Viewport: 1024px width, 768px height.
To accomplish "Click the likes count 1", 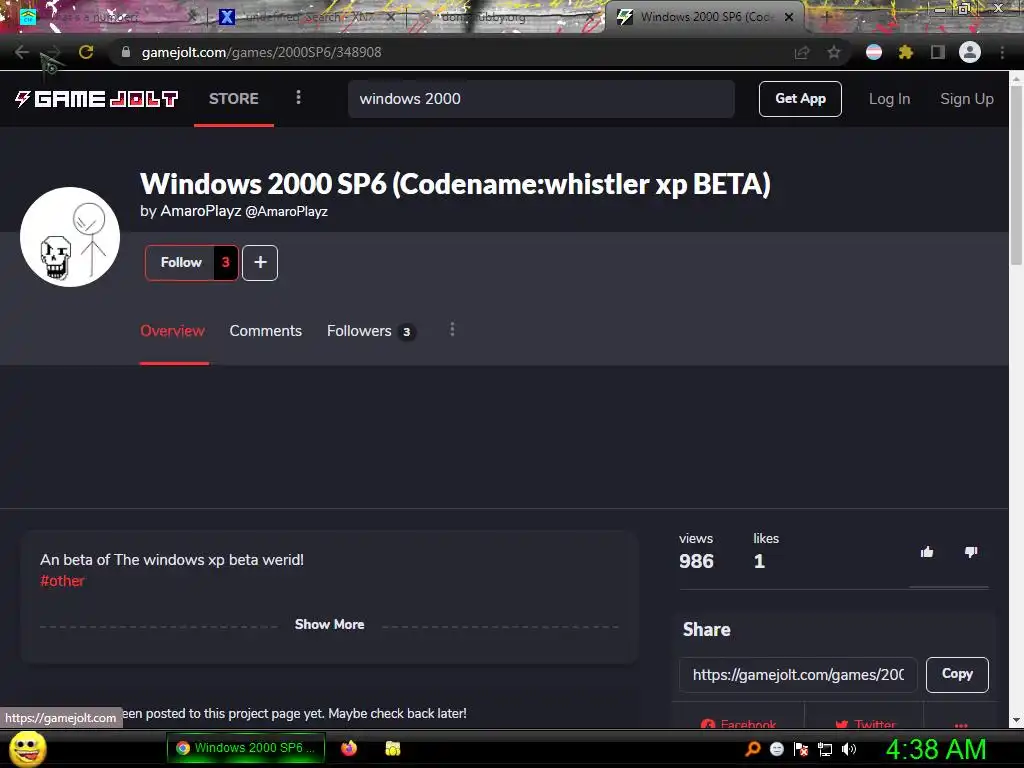I will coord(759,561).
